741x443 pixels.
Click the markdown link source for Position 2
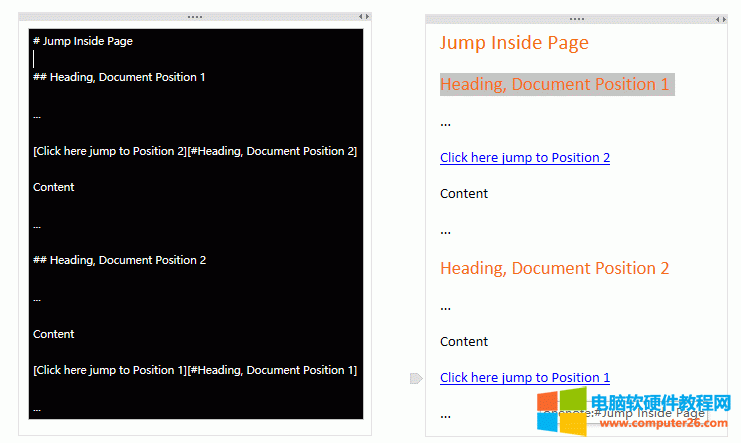(x=195, y=151)
